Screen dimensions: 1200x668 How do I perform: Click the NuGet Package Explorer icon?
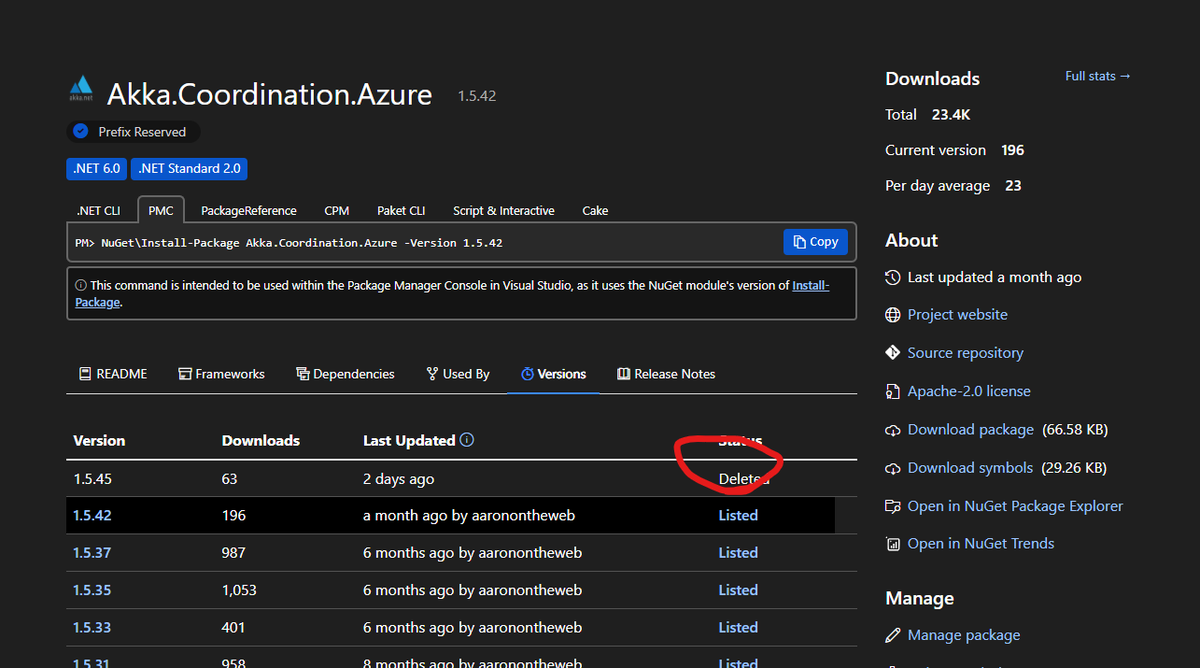click(x=893, y=506)
